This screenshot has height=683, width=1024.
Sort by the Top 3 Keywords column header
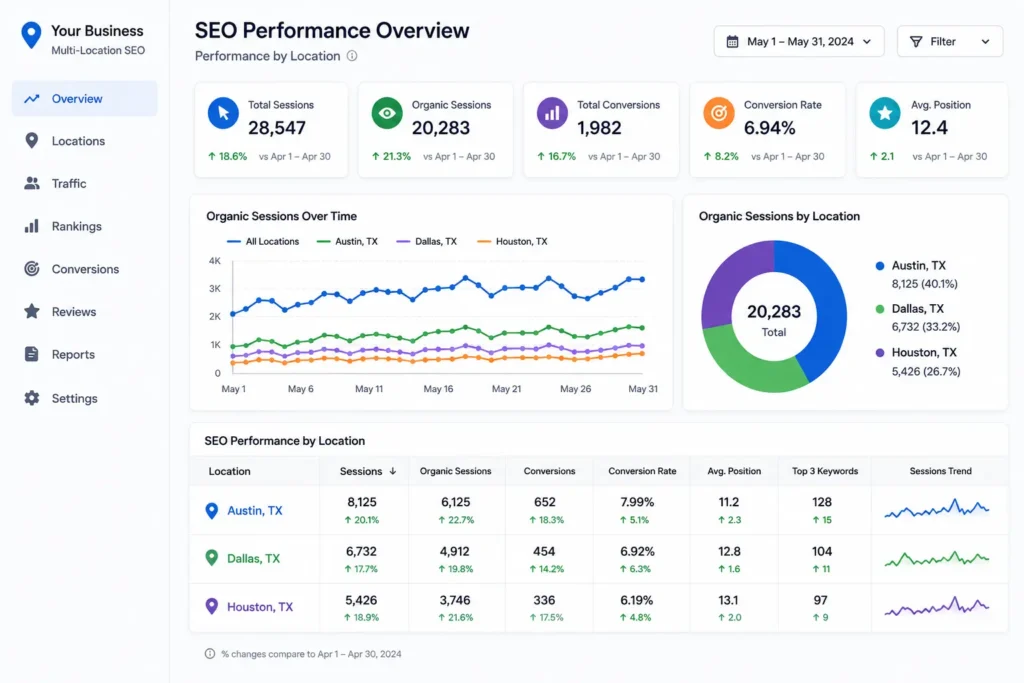pos(825,471)
